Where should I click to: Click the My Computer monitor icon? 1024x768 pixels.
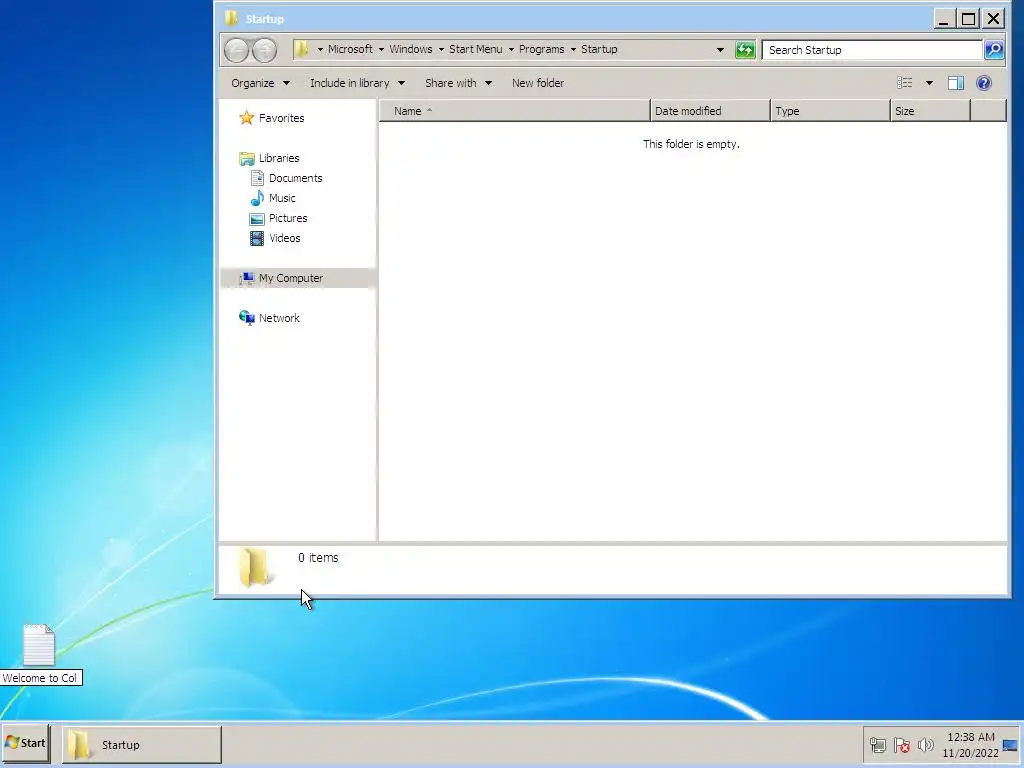[x=246, y=278]
